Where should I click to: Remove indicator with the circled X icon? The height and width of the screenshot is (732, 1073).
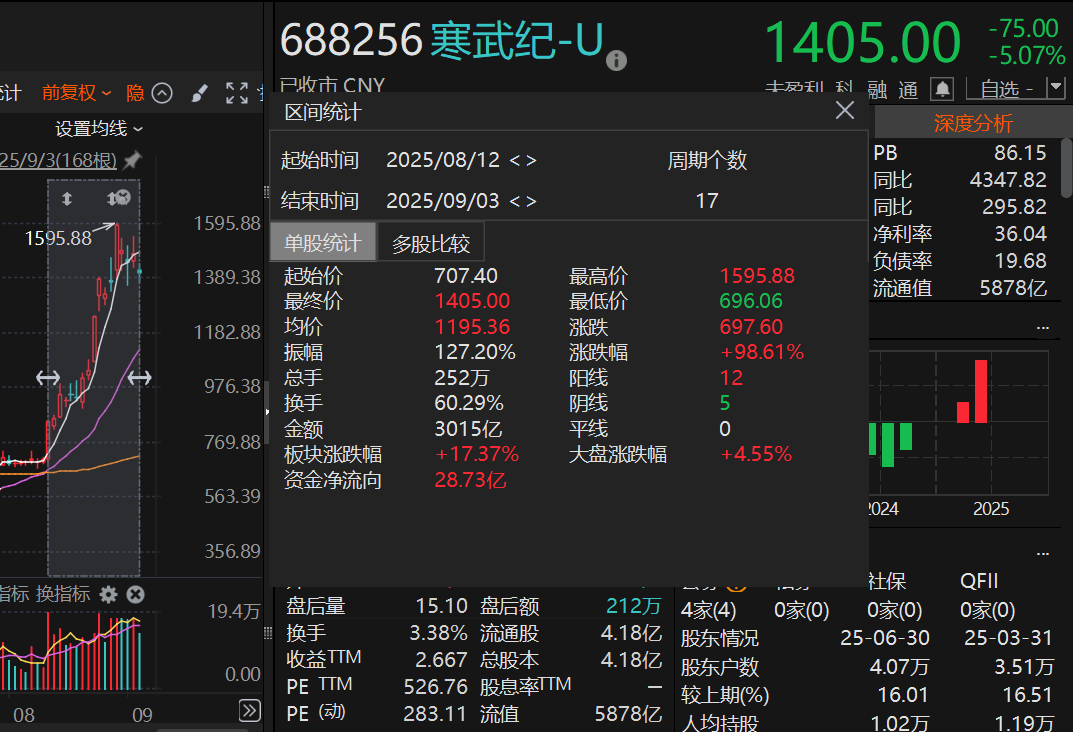[x=135, y=594]
